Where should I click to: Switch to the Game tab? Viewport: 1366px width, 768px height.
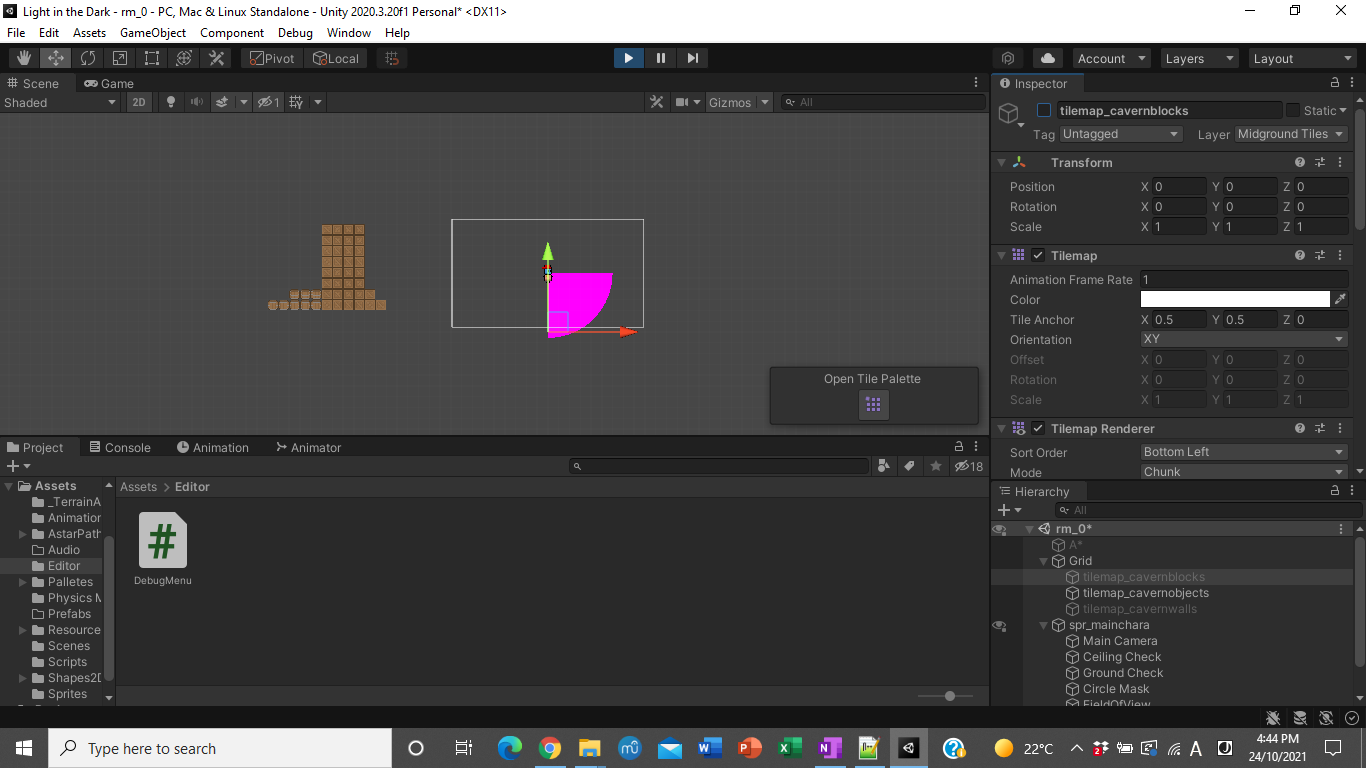point(109,83)
